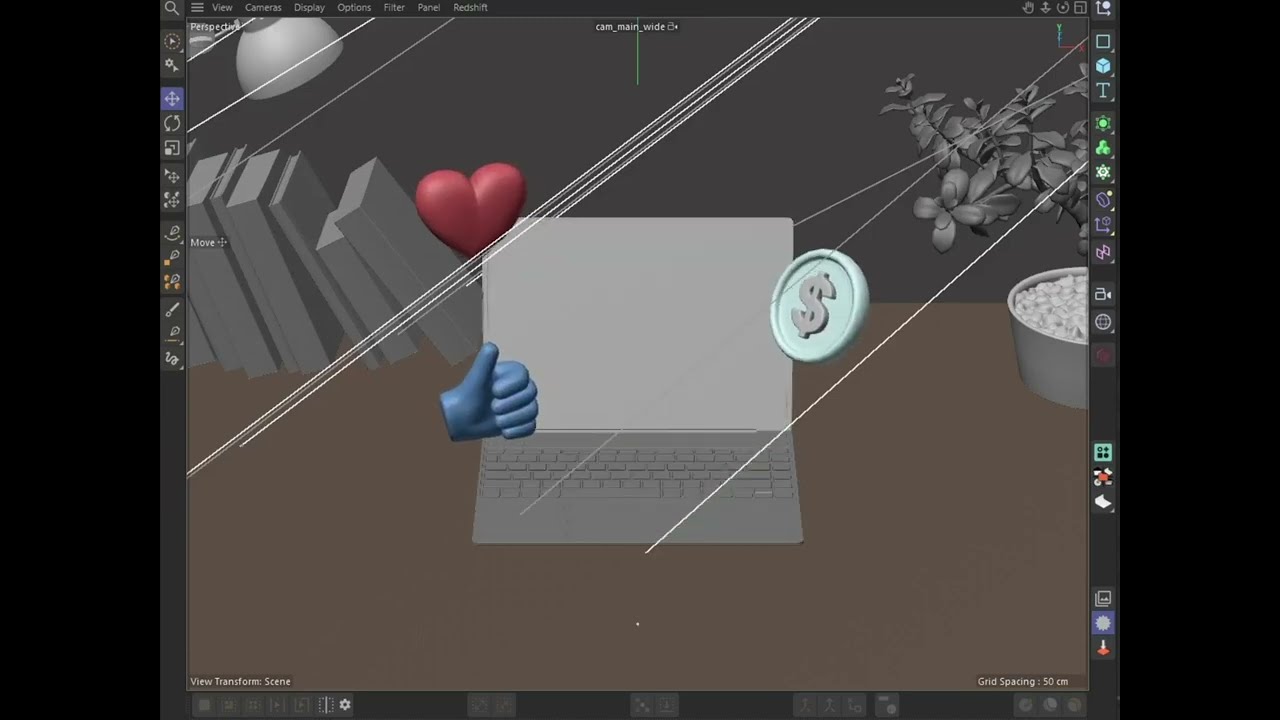Click the search magnifier icon

click(x=171, y=7)
